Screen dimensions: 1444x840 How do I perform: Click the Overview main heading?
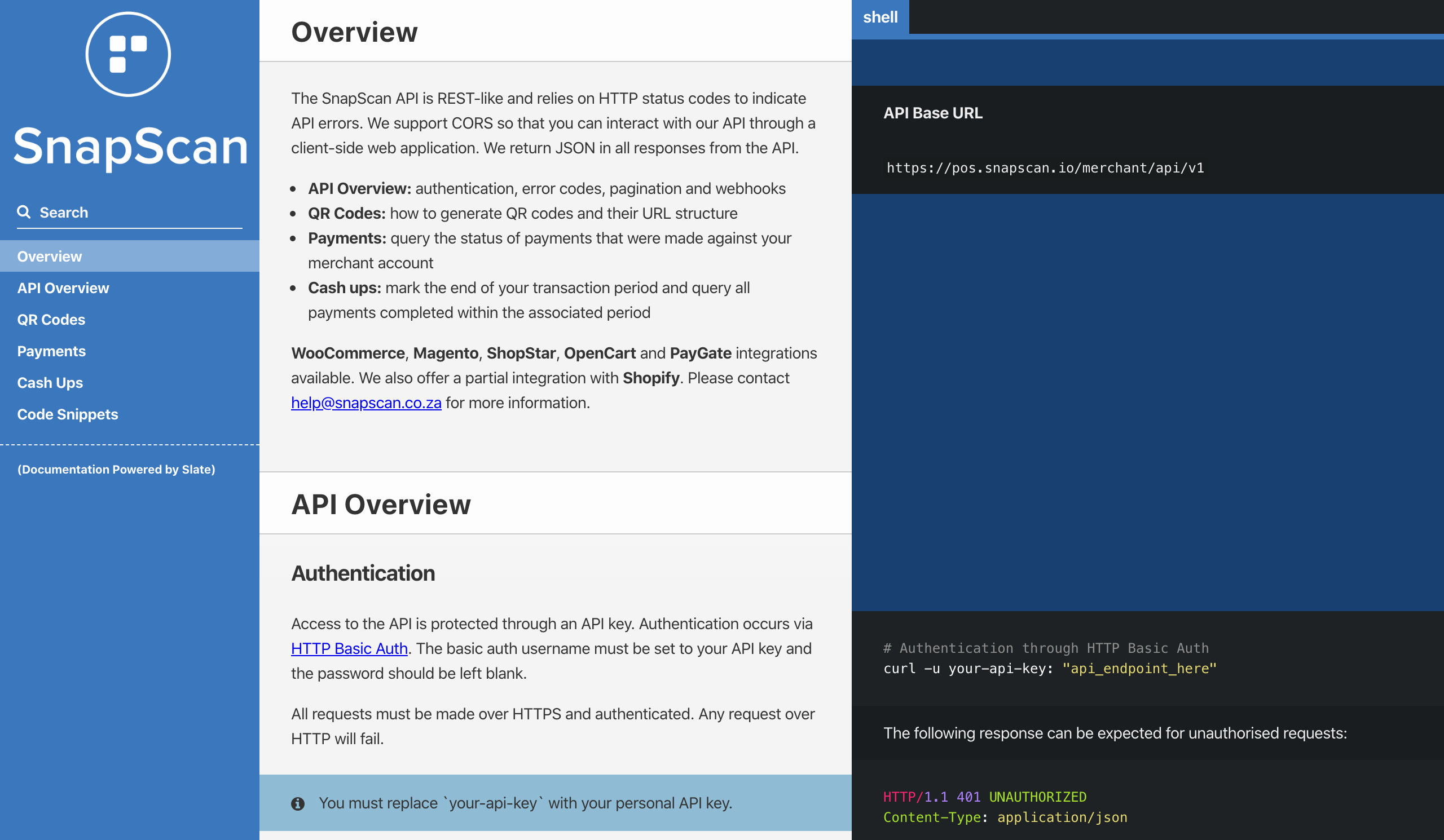pos(355,32)
